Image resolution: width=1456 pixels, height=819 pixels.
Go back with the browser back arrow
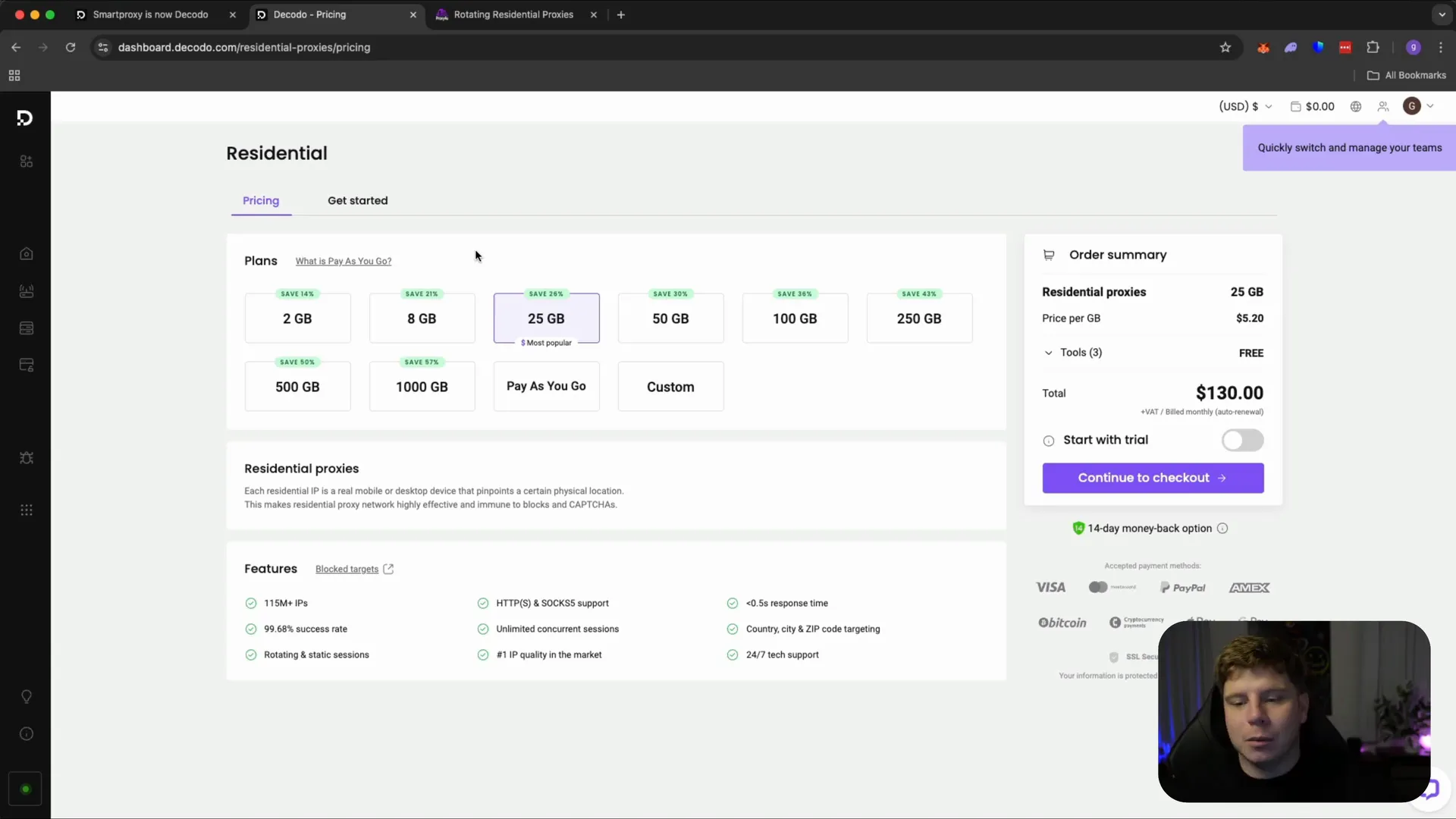16,48
